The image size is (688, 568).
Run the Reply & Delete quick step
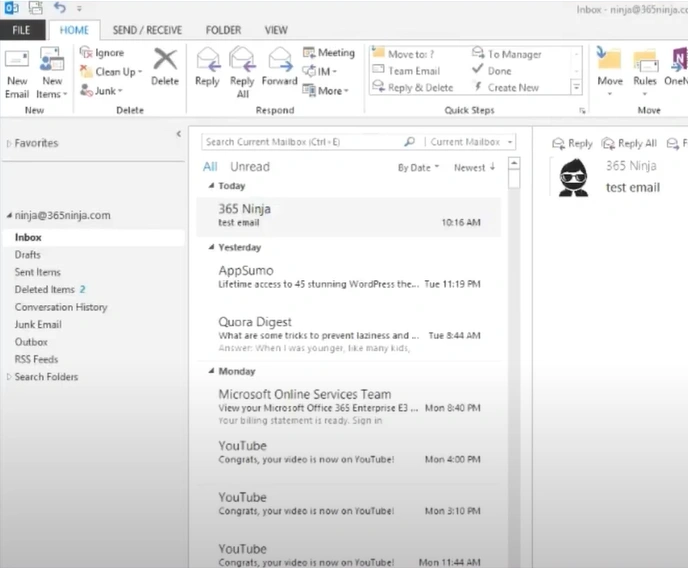(412, 87)
